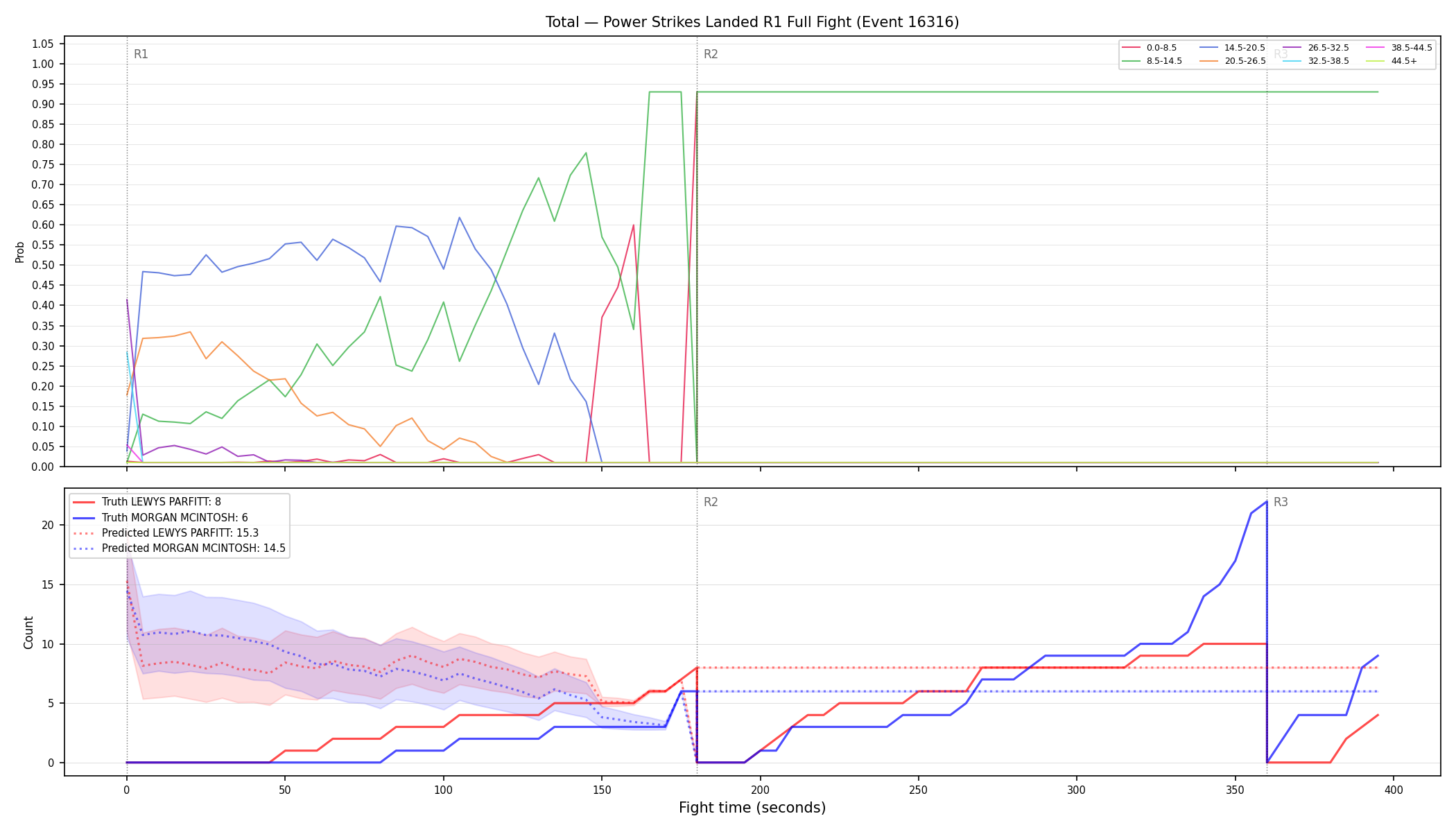1456x832 pixels.
Task: Select the 20.5-26.5 legend label
Action: [x=1245, y=61]
